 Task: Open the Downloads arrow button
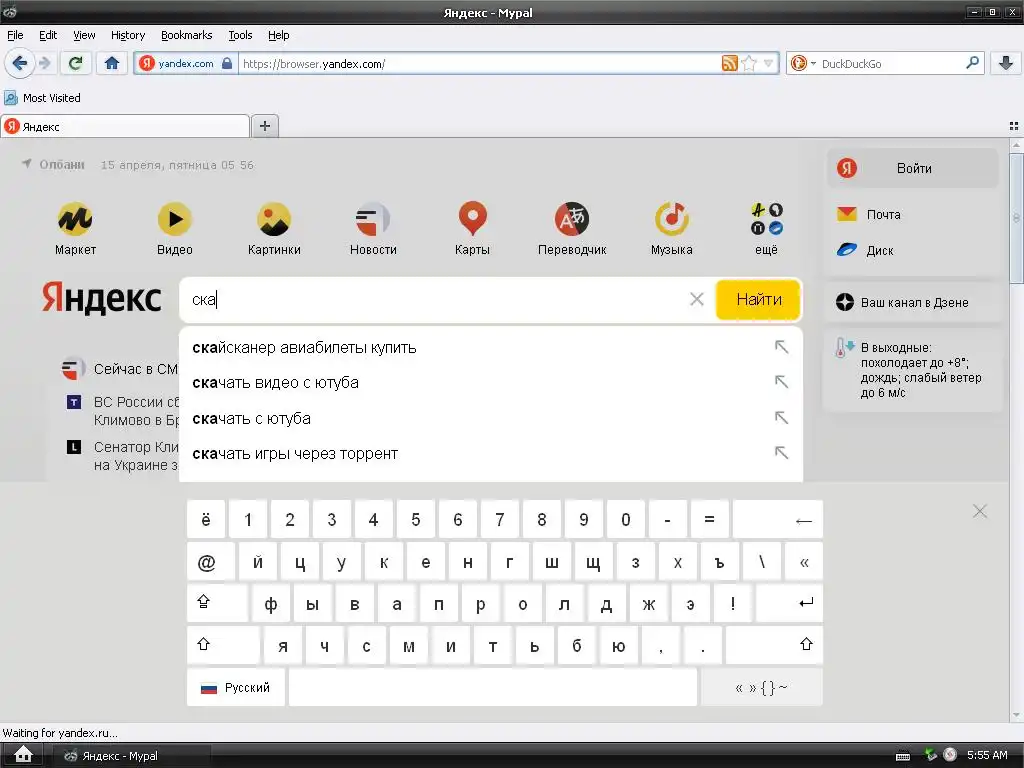point(1006,63)
